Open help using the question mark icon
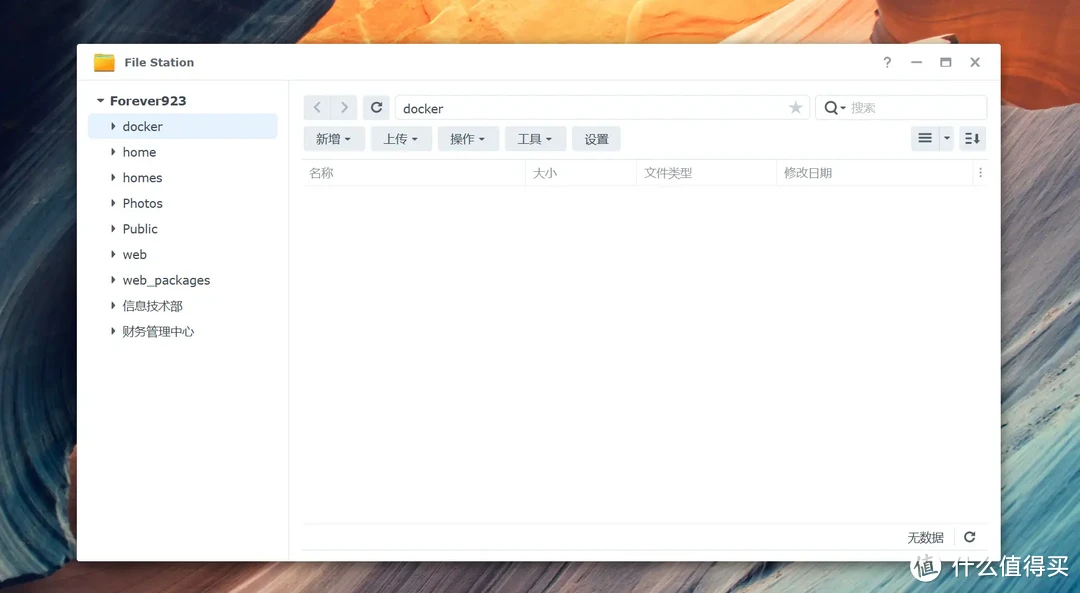The image size is (1080, 593). [886, 62]
